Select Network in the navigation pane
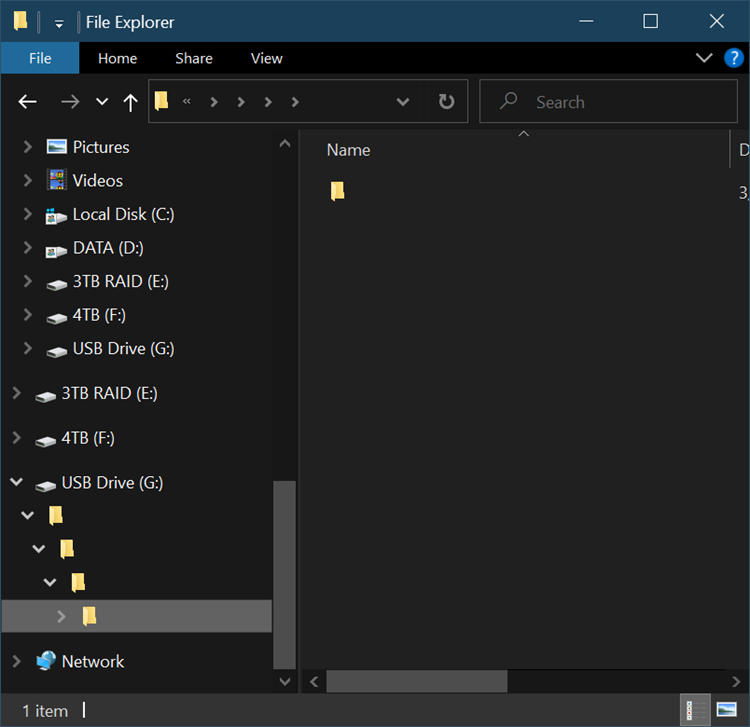 coord(93,661)
